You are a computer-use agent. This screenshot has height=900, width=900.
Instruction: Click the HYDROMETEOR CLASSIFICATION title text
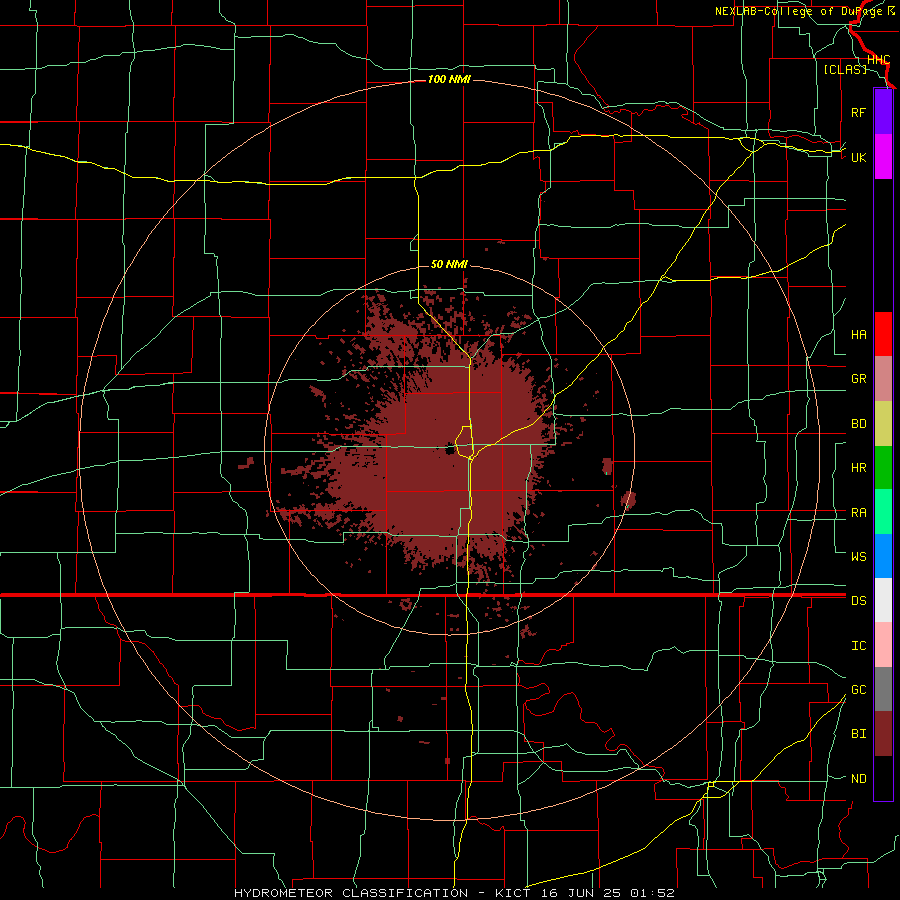(x=351, y=893)
